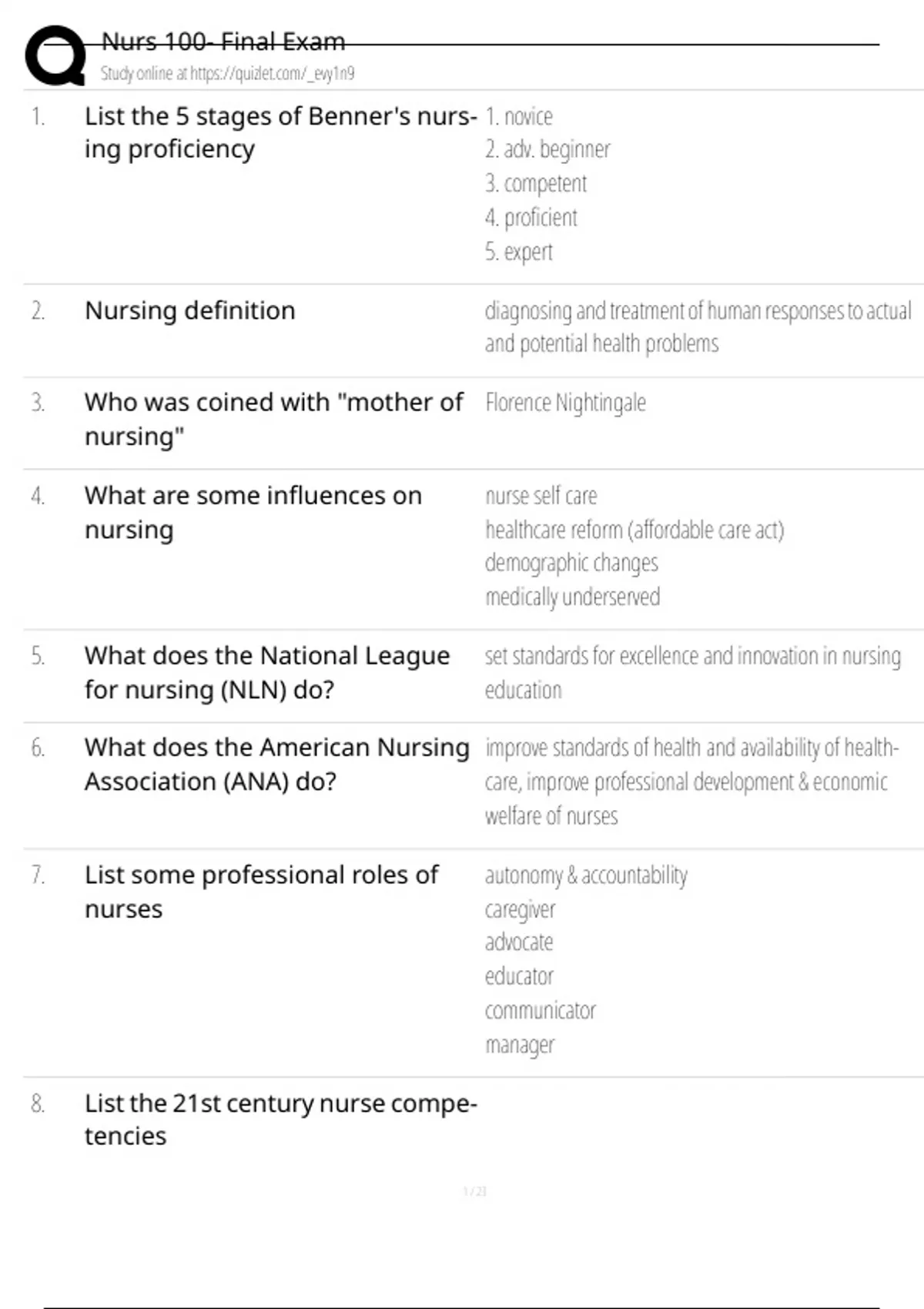Click the Quizlet Q logo icon
This screenshot has width=924, height=1309.
pos(55,55)
